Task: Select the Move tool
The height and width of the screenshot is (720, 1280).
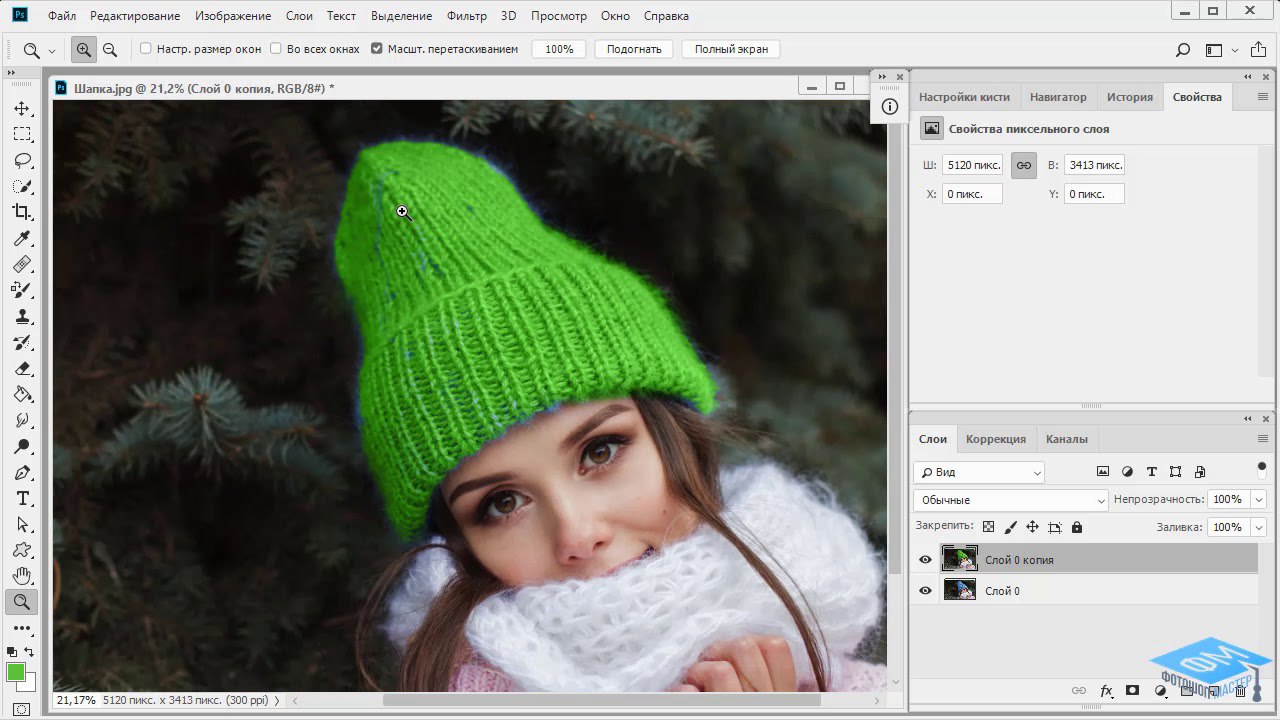Action: (22, 108)
